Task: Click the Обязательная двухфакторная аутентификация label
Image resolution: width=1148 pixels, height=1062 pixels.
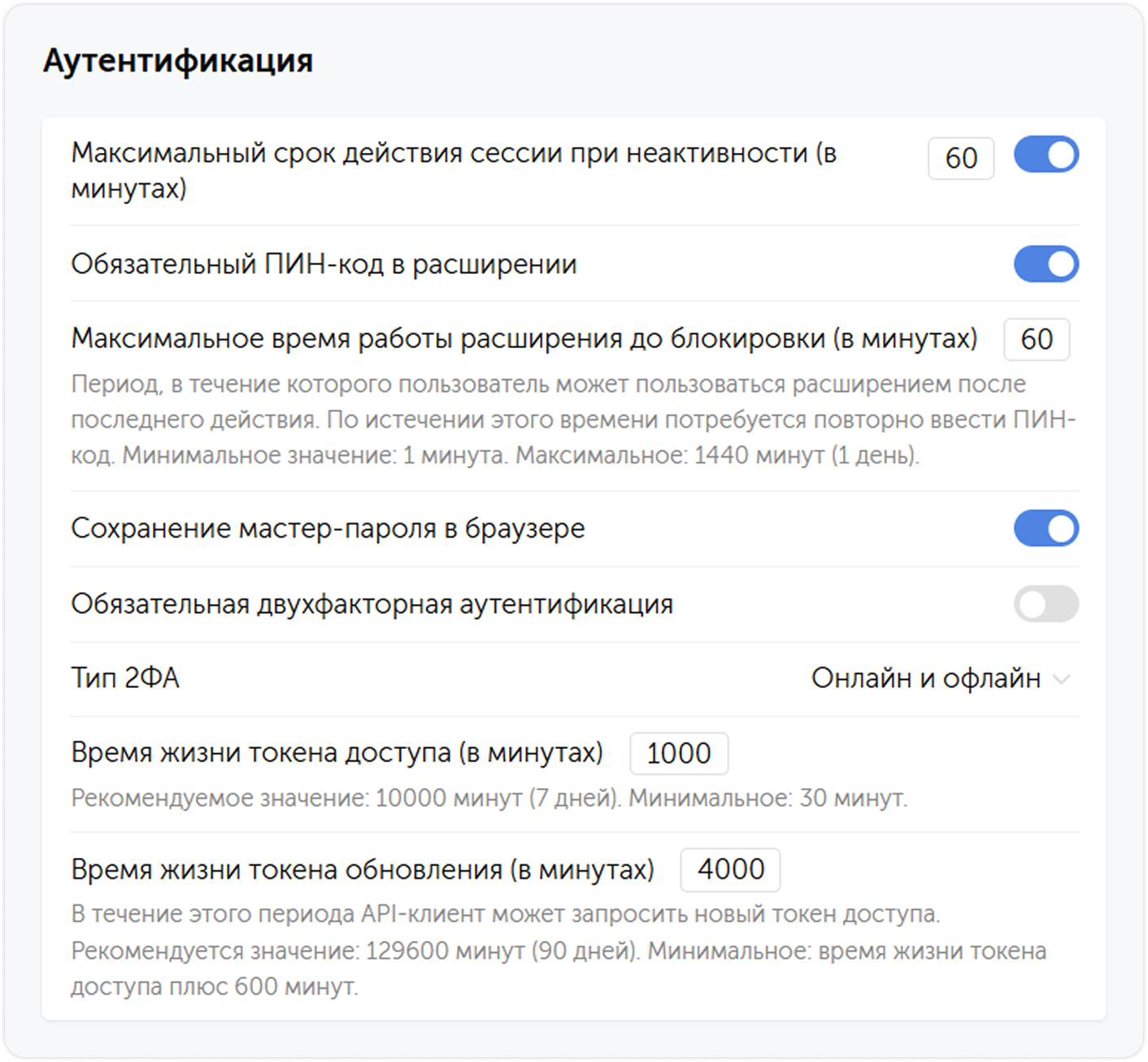Action: pyautogui.click(x=373, y=603)
